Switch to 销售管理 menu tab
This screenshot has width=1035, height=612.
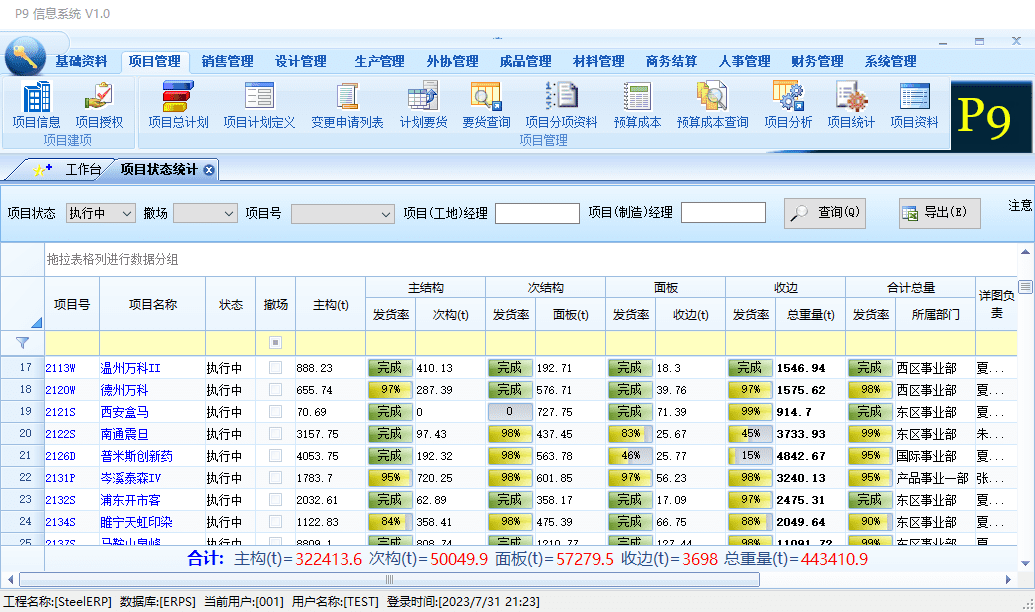tap(228, 61)
